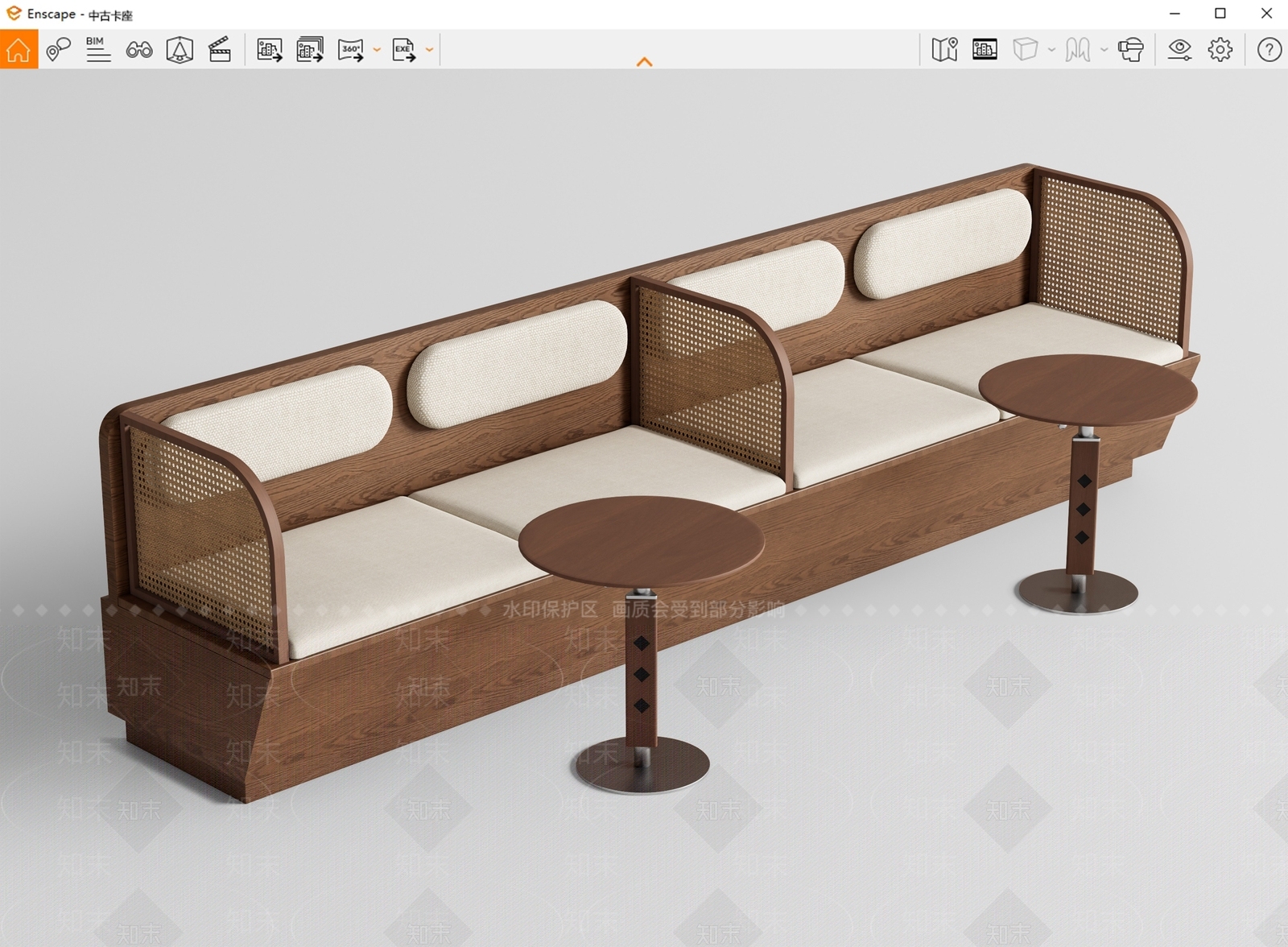This screenshot has height=947, width=1288.
Task: Expand the twin-buildings icon's dropdown arrow
Action: pos(1104,50)
